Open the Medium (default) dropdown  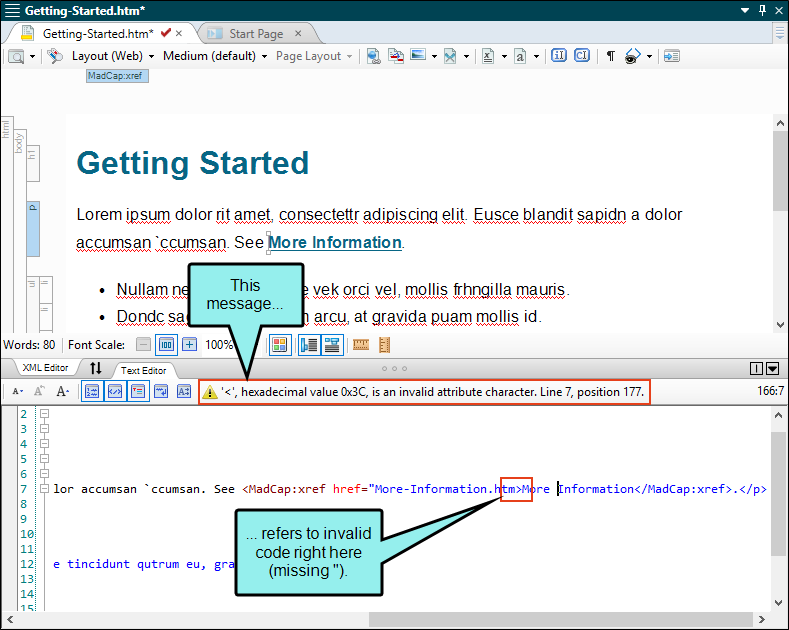pyautogui.click(x=214, y=56)
